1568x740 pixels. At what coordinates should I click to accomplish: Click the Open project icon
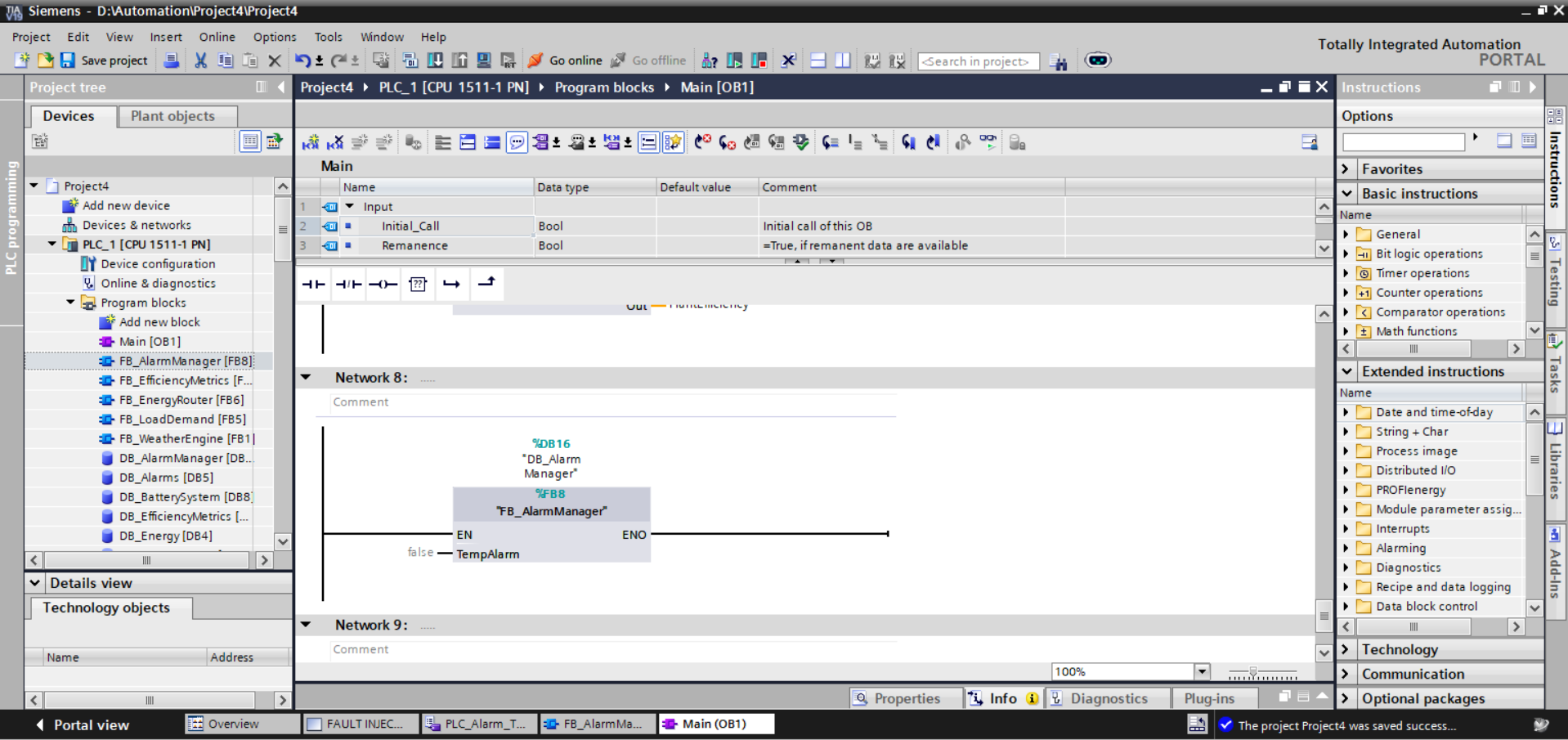[x=45, y=61]
